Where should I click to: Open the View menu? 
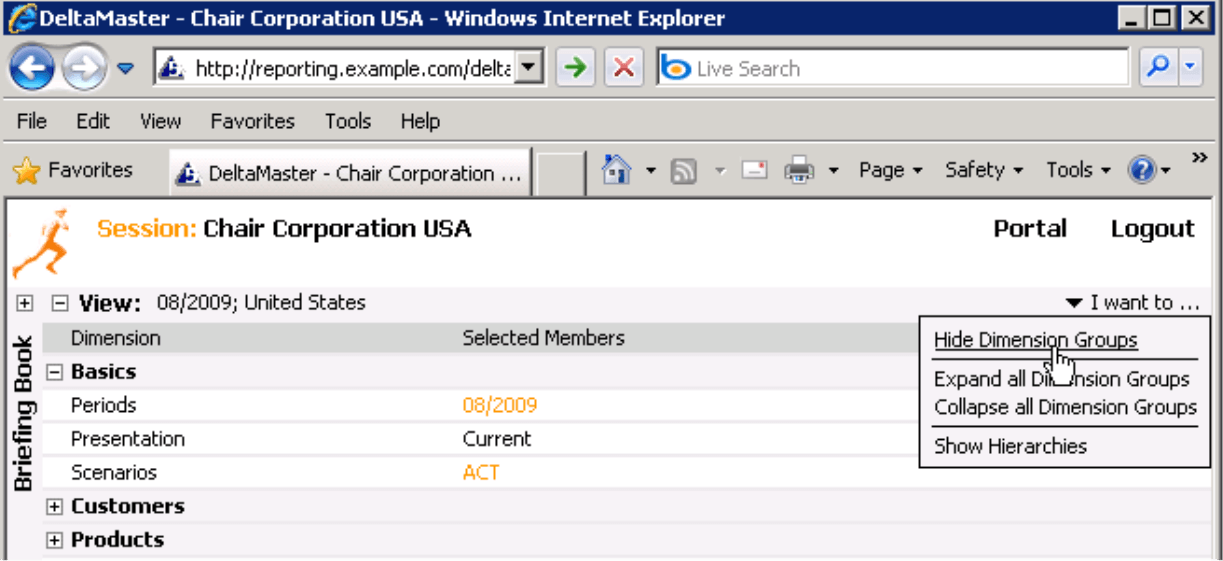(x=160, y=121)
